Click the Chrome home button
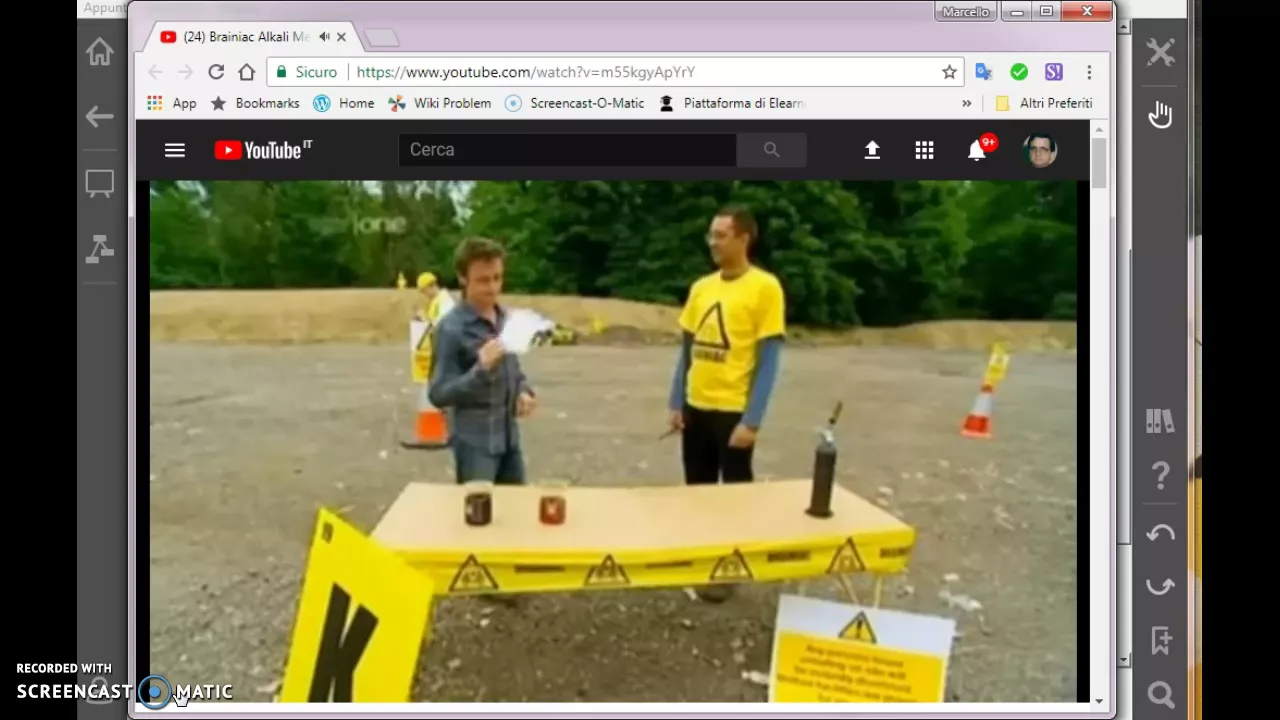The width and height of the screenshot is (1280, 720). [247, 72]
